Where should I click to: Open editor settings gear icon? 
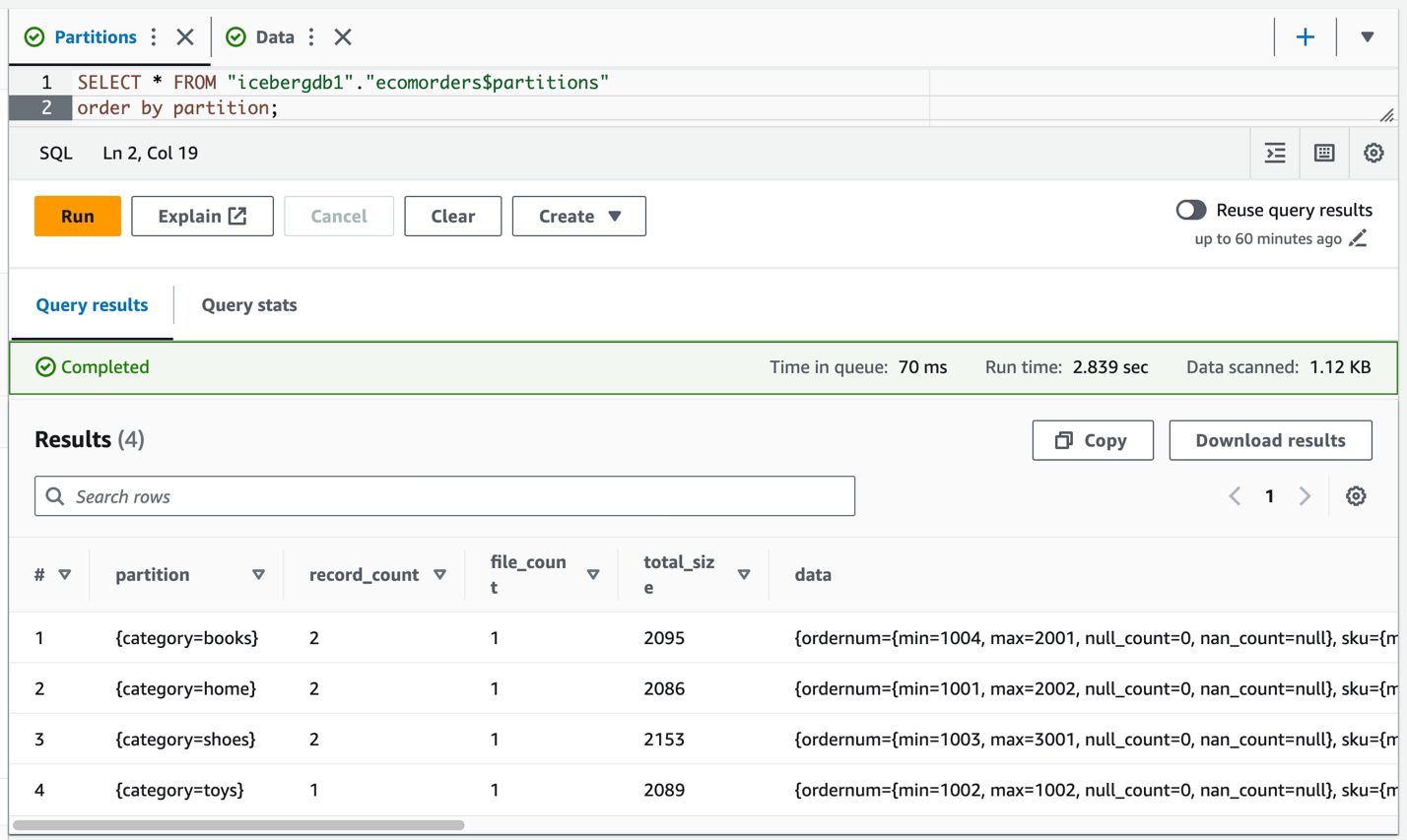tap(1373, 153)
